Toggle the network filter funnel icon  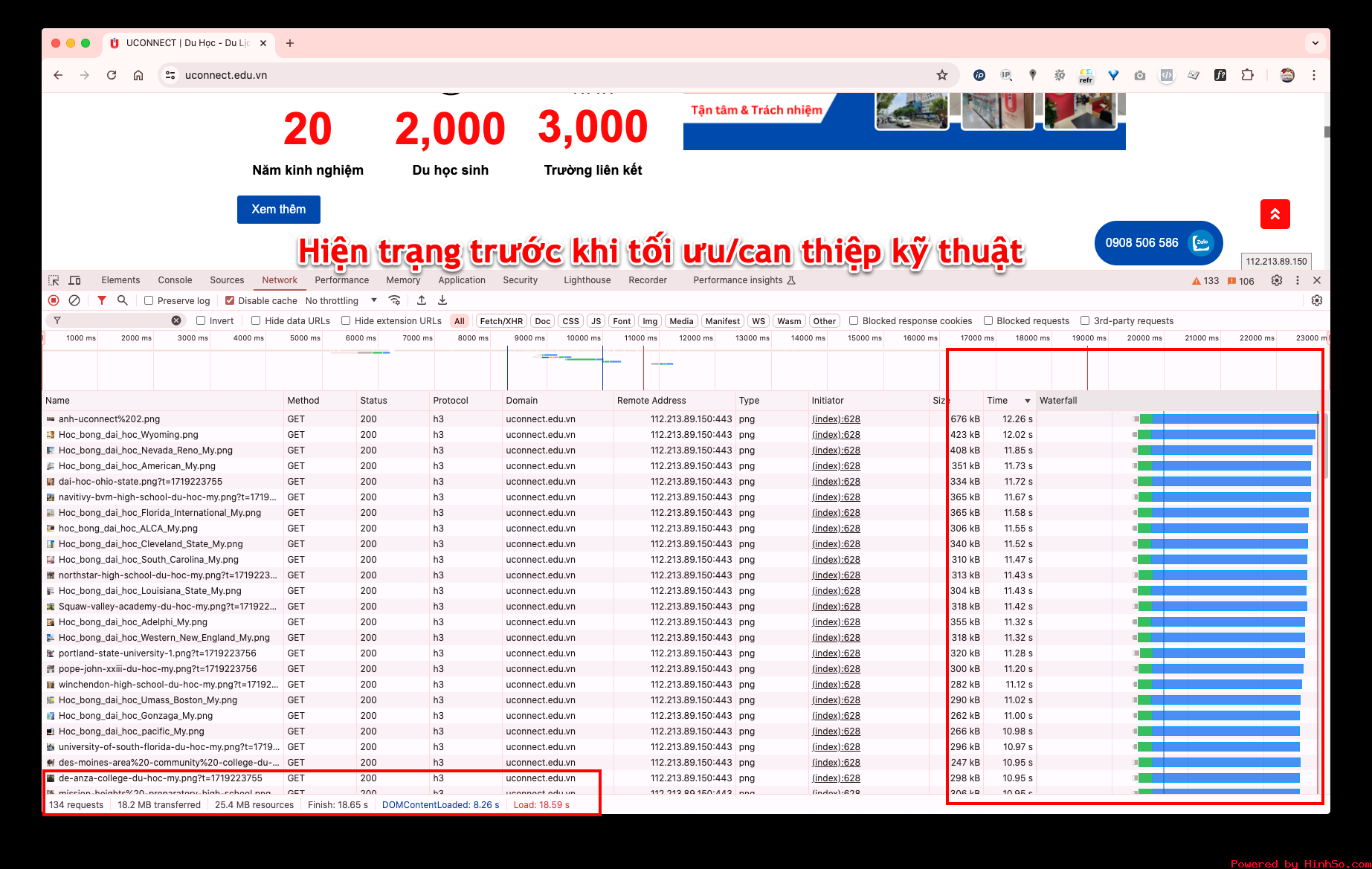pyautogui.click(x=102, y=300)
